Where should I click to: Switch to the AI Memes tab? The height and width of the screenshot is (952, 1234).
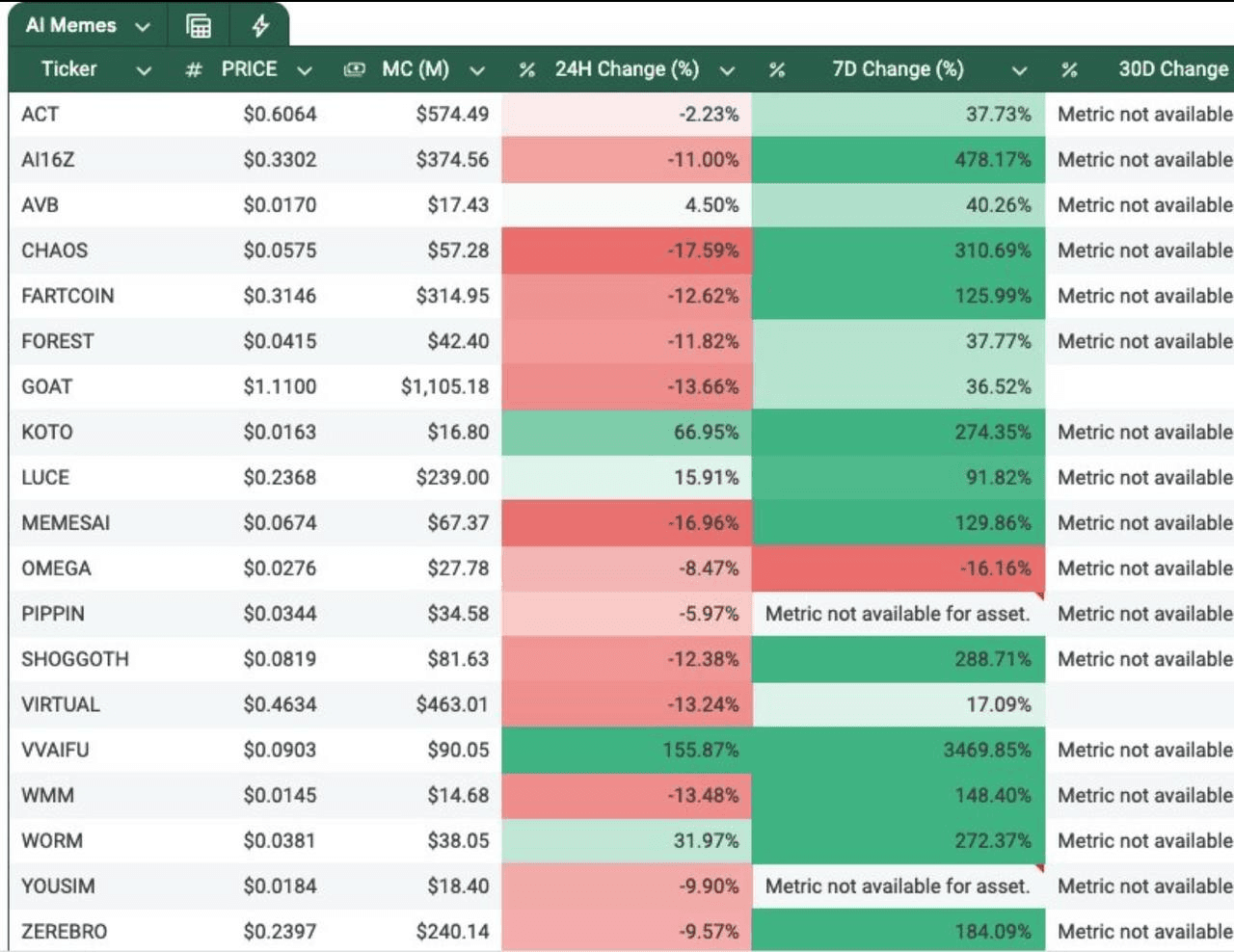coord(71,26)
